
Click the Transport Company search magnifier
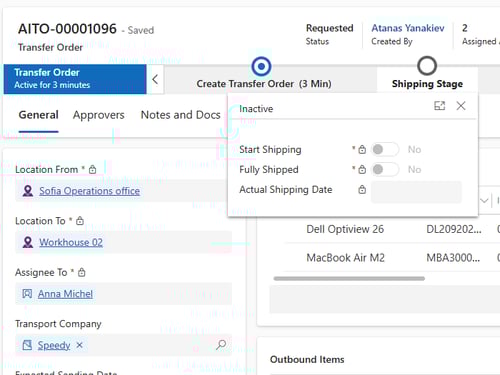(221, 345)
